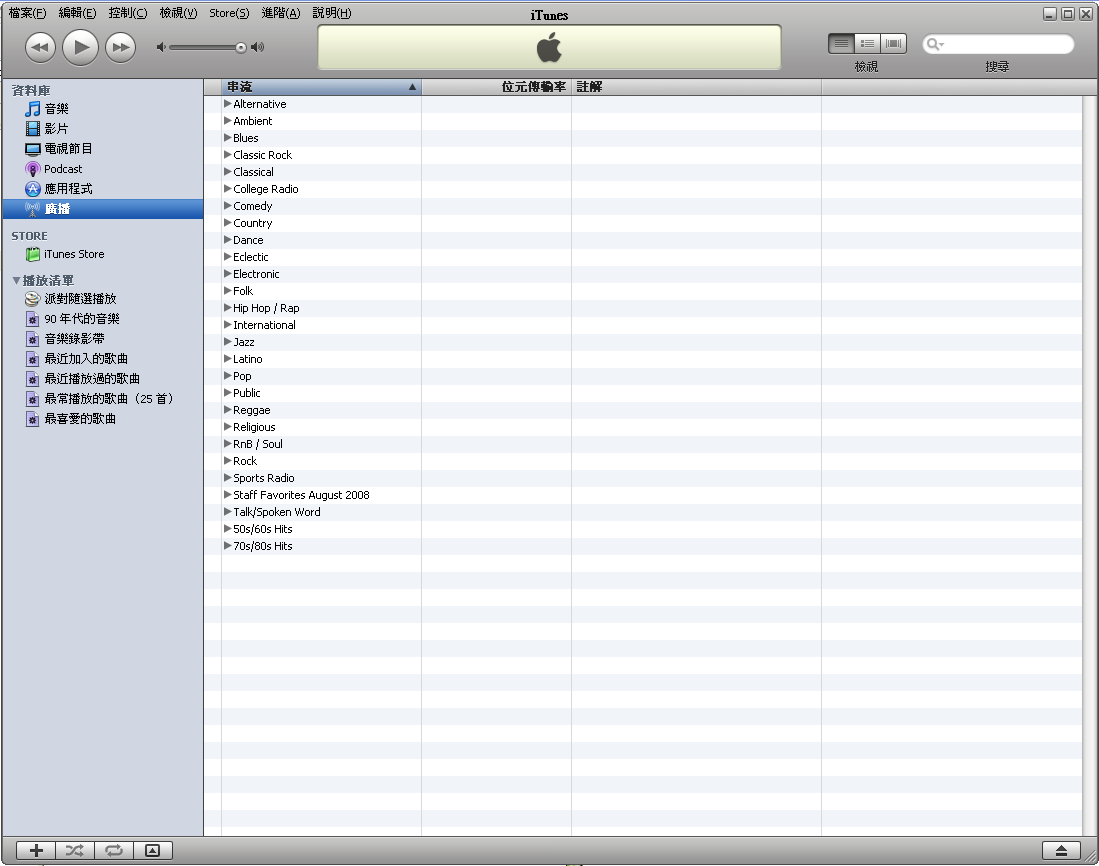Sort by the 串流 stream column header
The image size is (1099, 866).
321,87
